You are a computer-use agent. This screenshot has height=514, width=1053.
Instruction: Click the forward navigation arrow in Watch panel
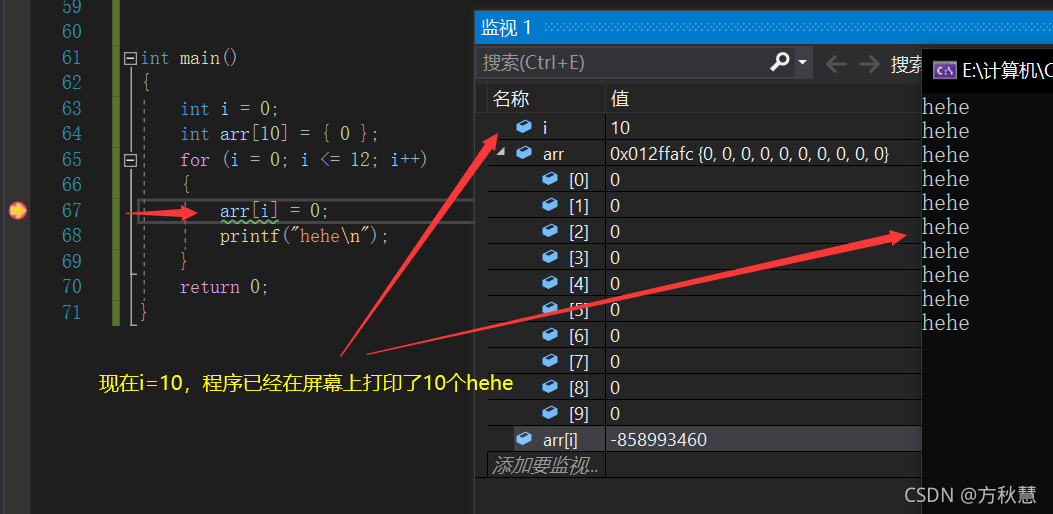click(870, 64)
